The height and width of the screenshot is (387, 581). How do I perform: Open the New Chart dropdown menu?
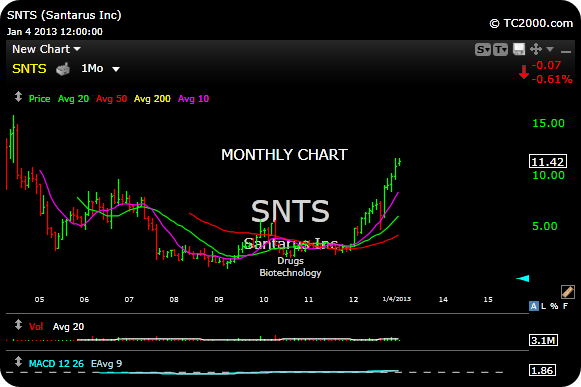46,49
